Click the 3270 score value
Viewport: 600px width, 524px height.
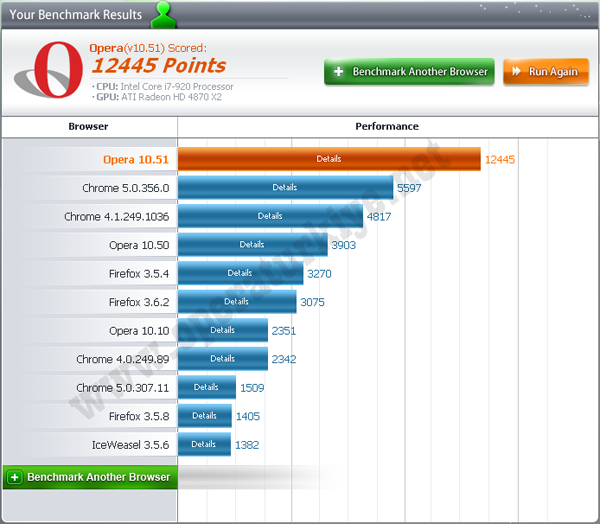point(320,274)
